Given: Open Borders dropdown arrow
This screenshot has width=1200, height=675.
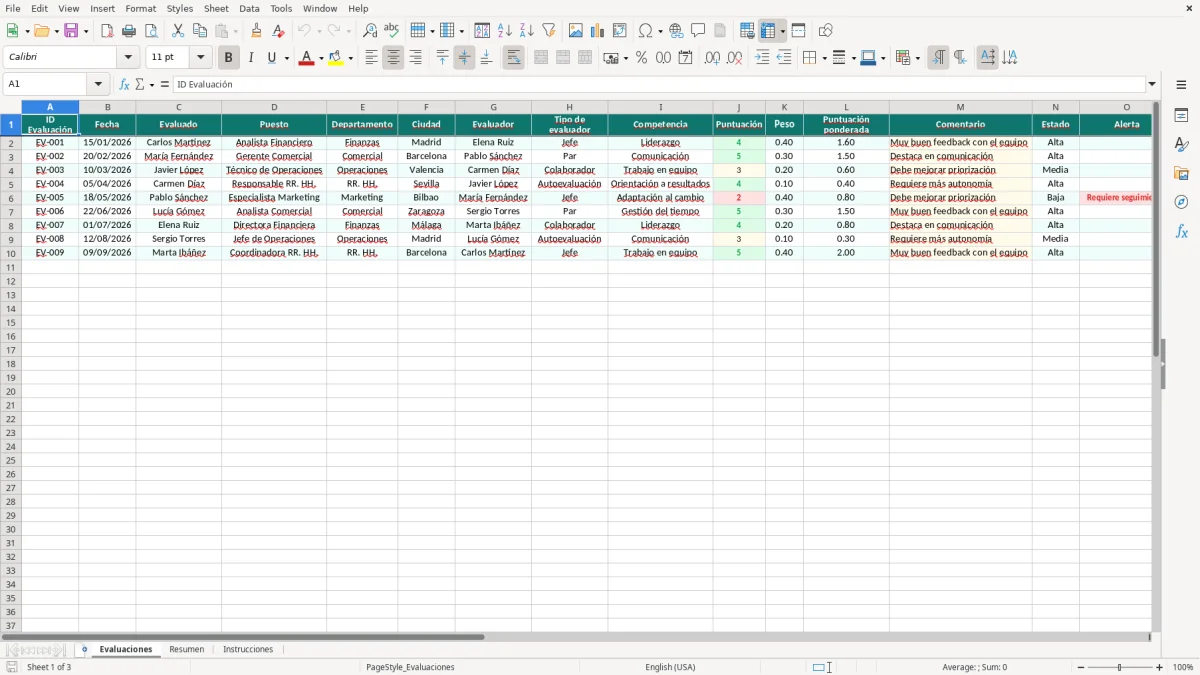Looking at the screenshot, I should pyautogui.click(x=823, y=58).
